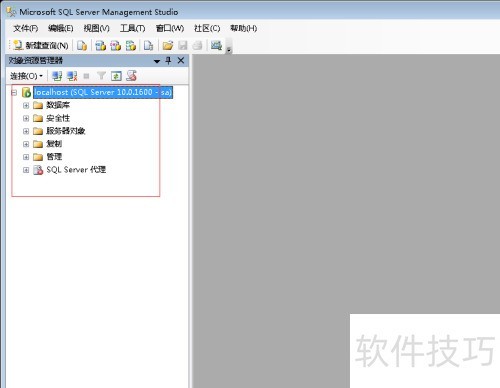
Task: Open the 工具(T) menu
Action: tap(132, 28)
